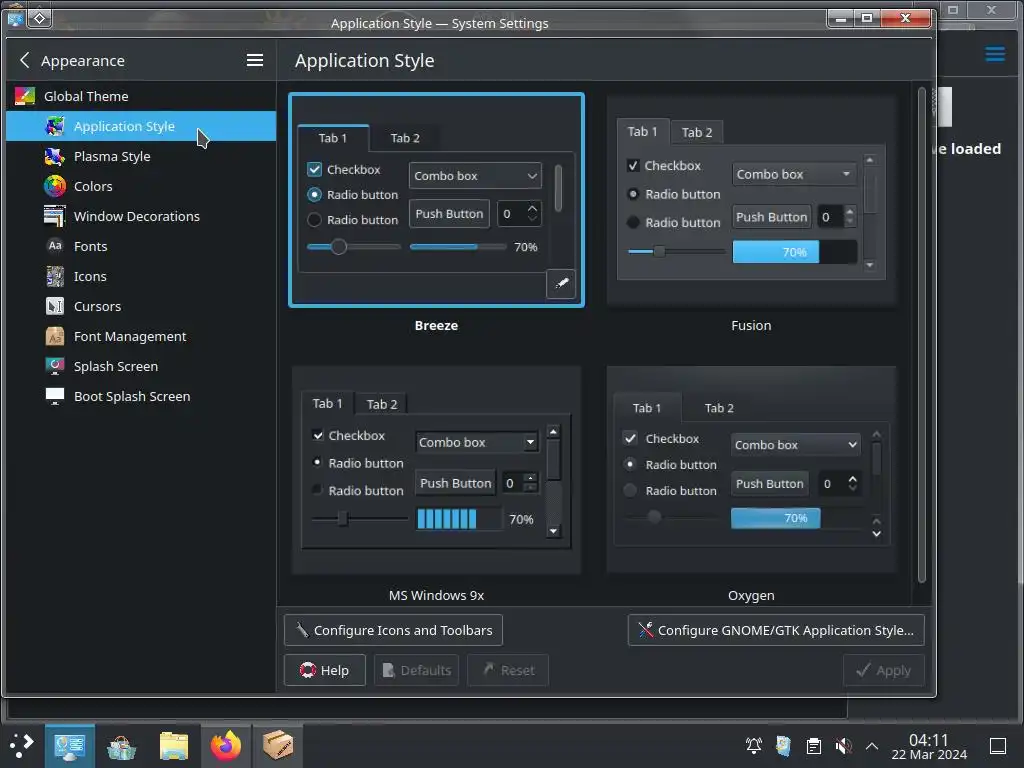The width and height of the screenshot is (1024, 768).
Task: Click the slider handle in MS Windows 9x preview
Action: point(342,519)
